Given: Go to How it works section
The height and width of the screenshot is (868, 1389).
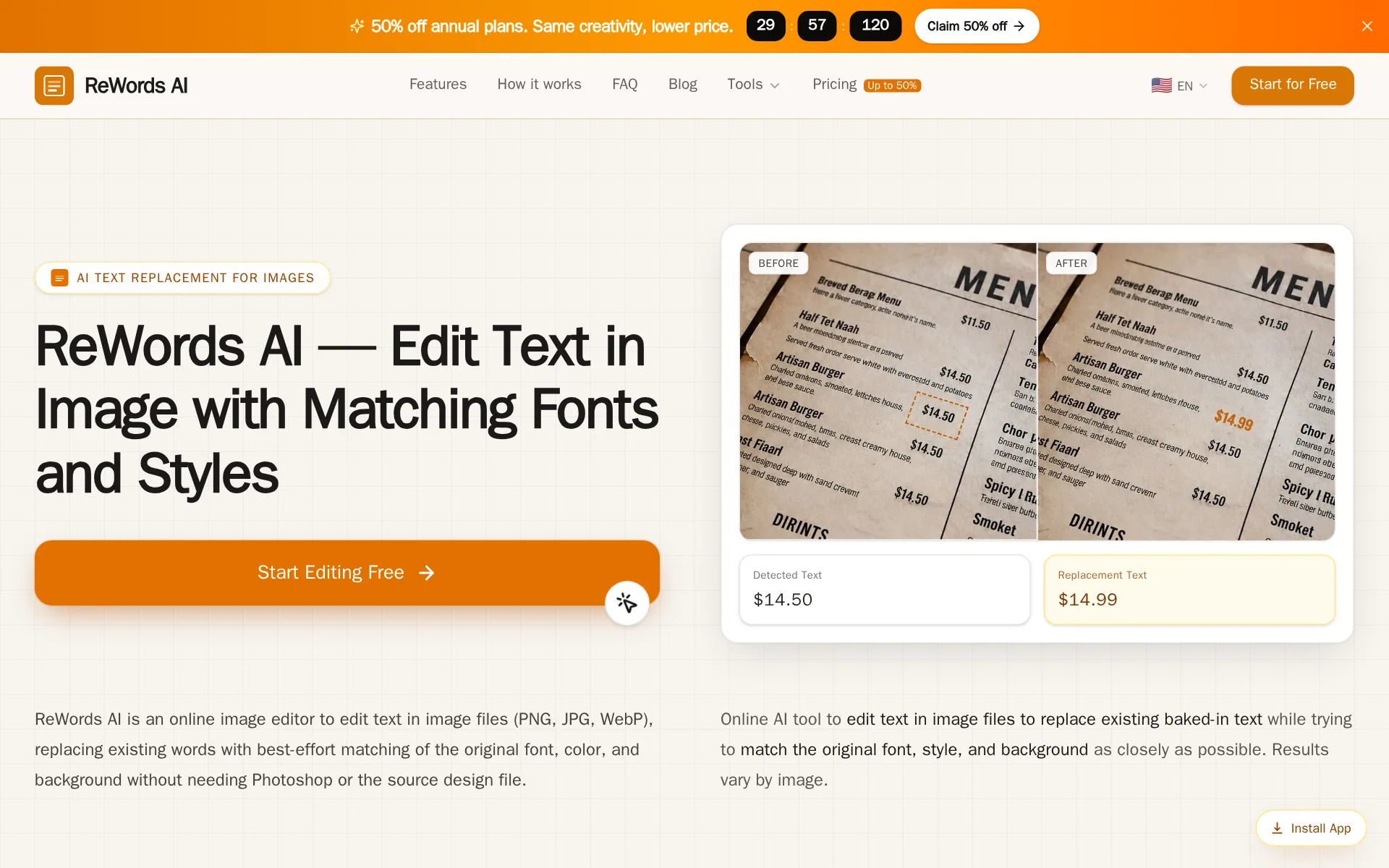Looking at the screenshot, I should click(539, 85).
